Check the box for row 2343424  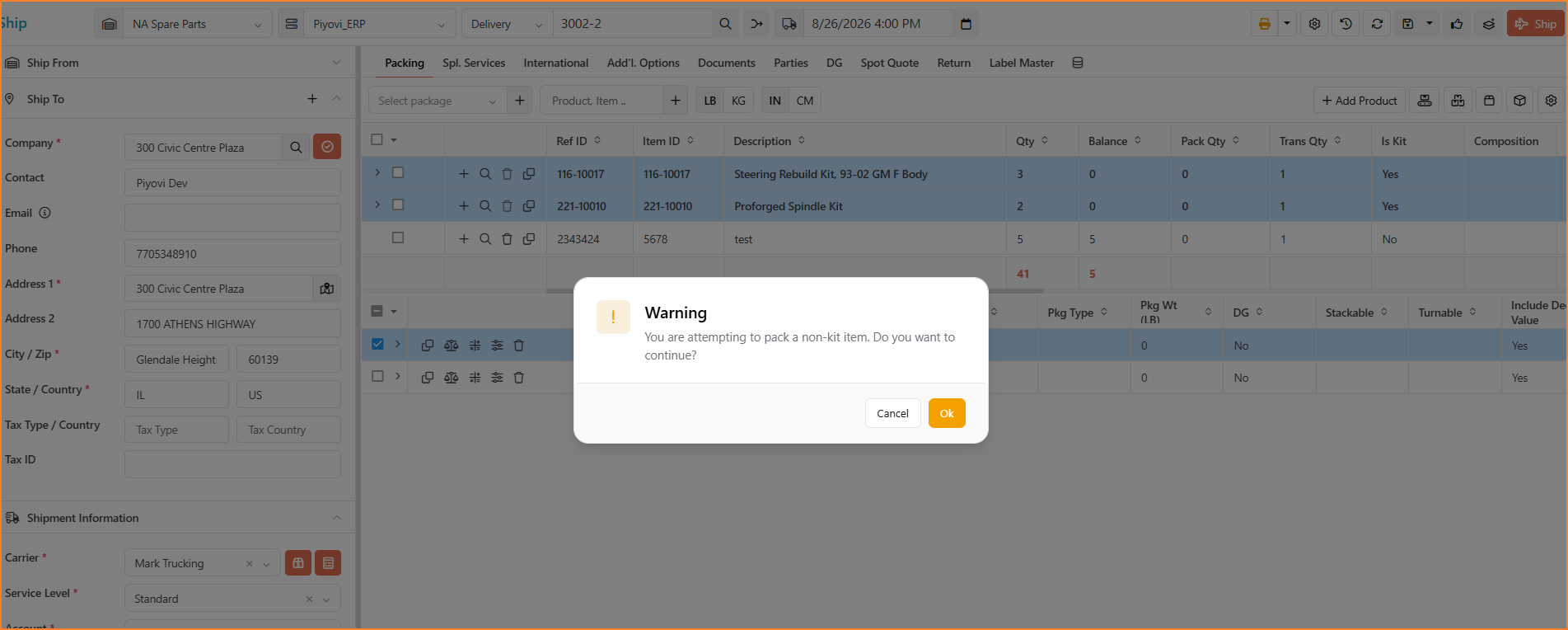398,237
